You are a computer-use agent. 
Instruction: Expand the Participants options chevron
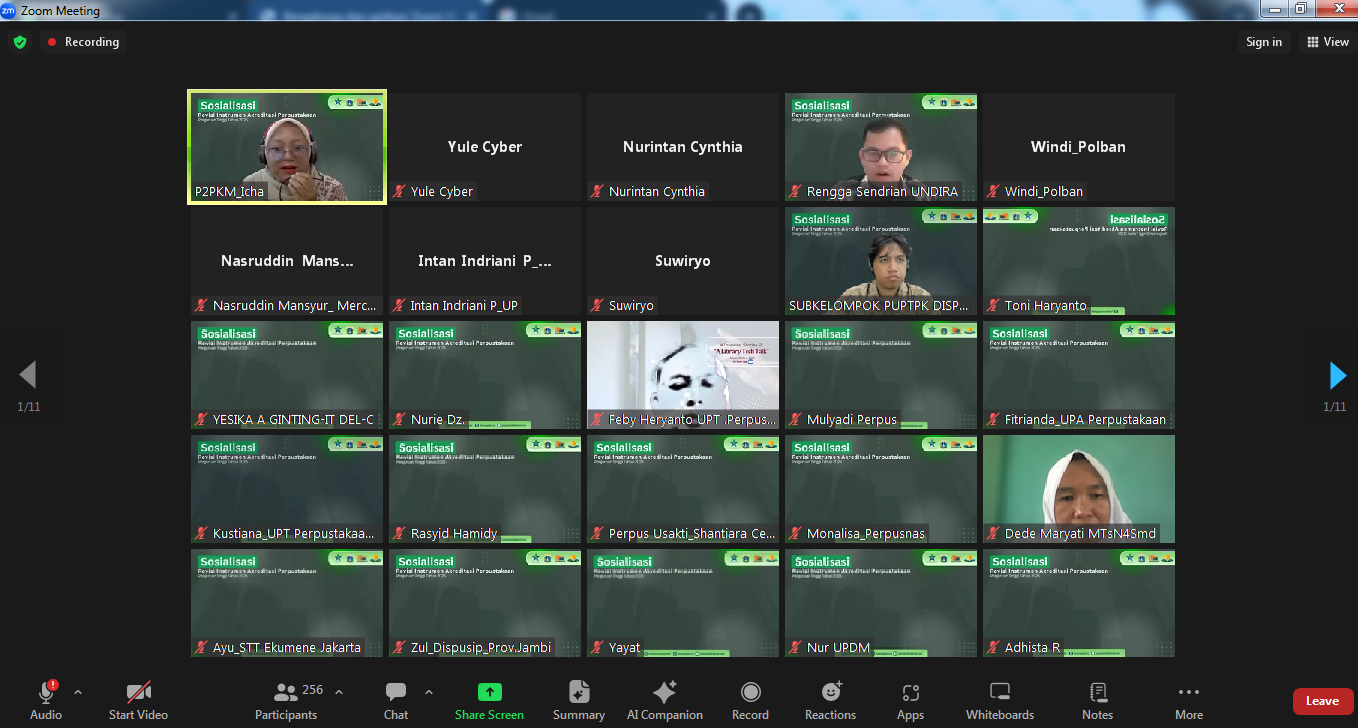[x=339, y=692]
